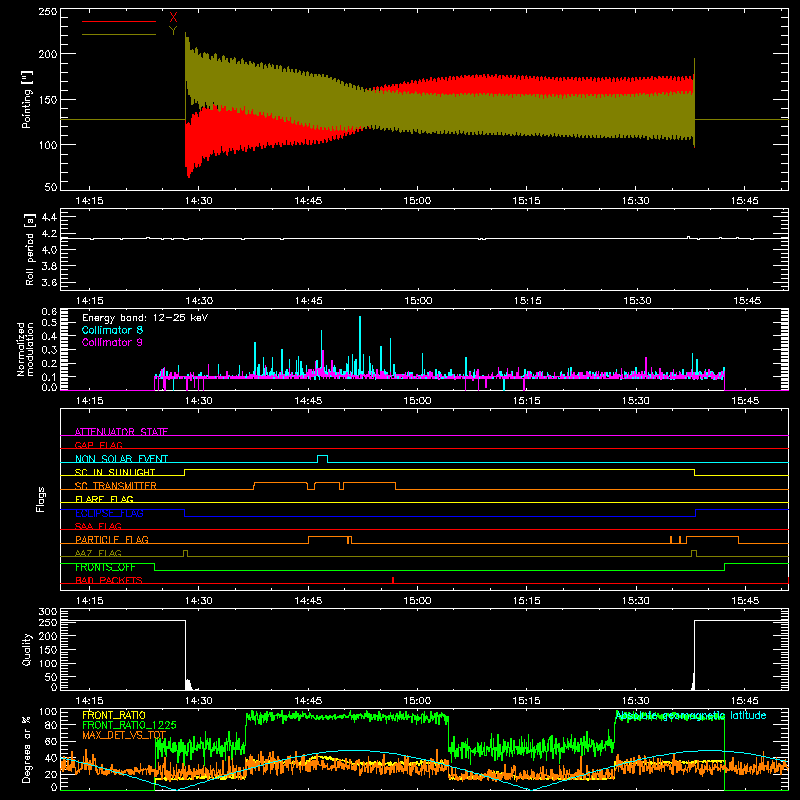
Task: Click the BAD_PACKETS flag label
Action: coord(109,580)
